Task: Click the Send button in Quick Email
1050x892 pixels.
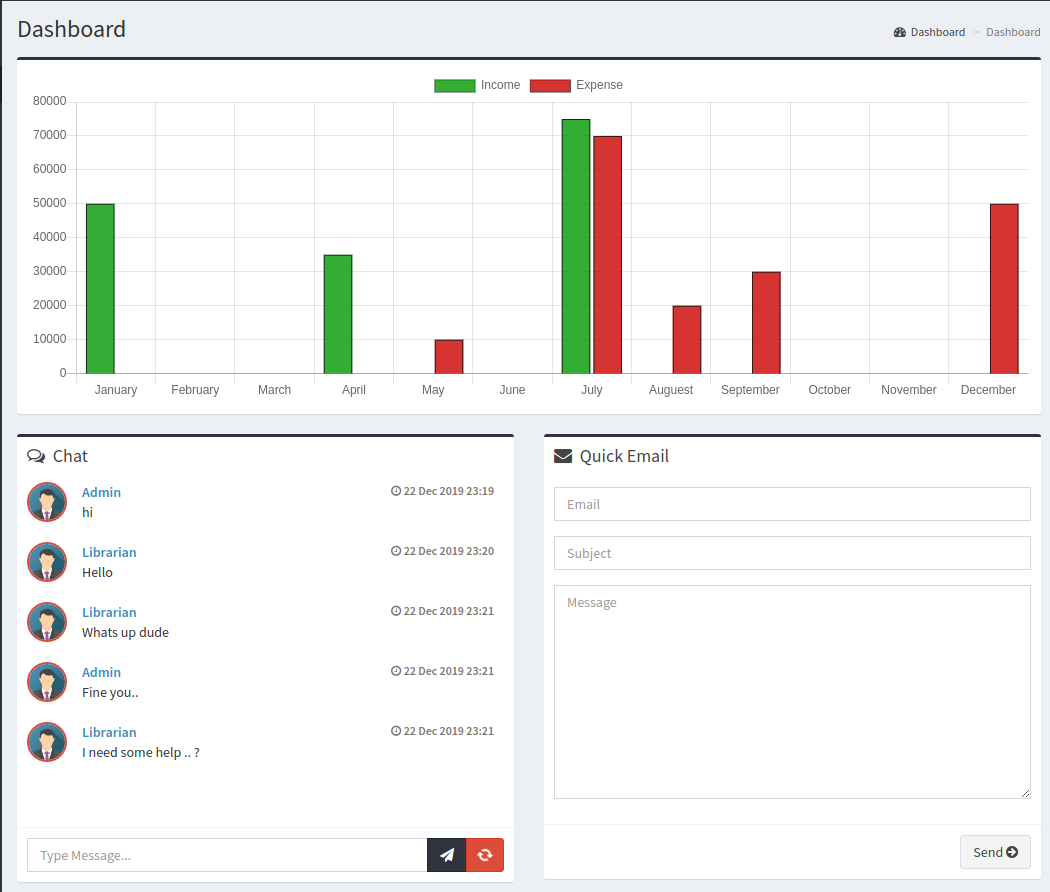Action: coord(995,851)
